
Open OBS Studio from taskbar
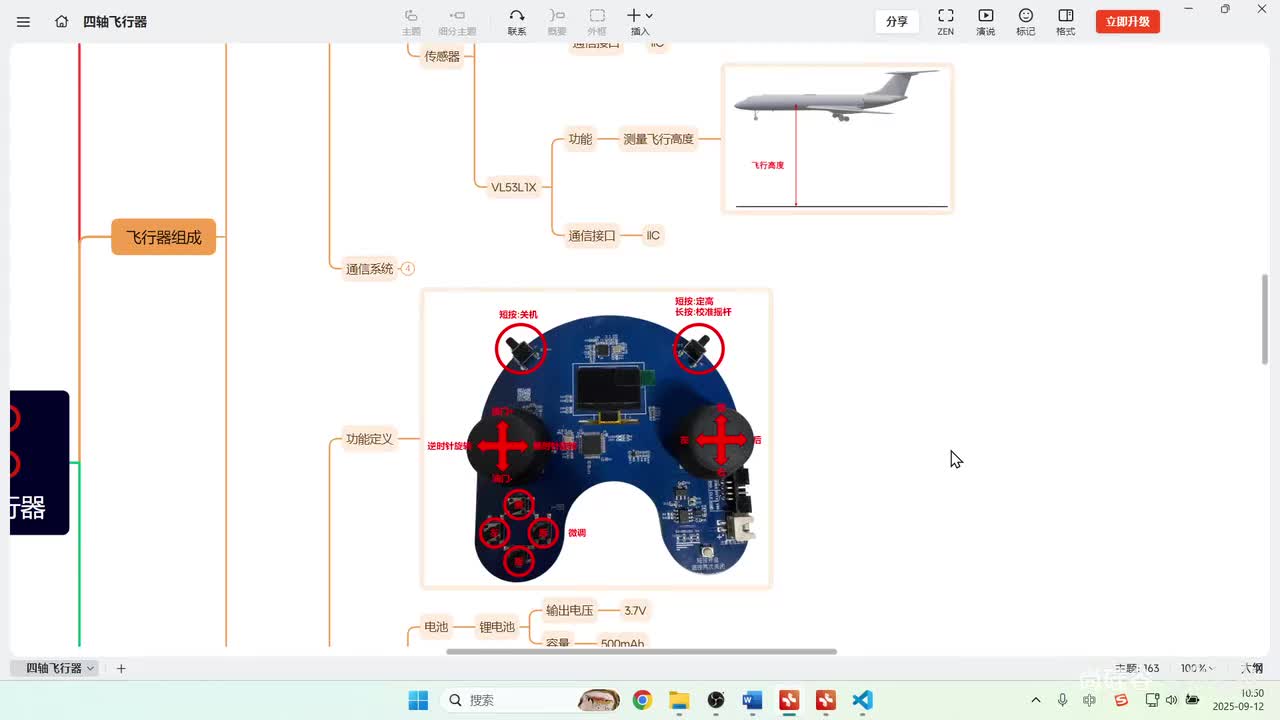coord(716,700)
